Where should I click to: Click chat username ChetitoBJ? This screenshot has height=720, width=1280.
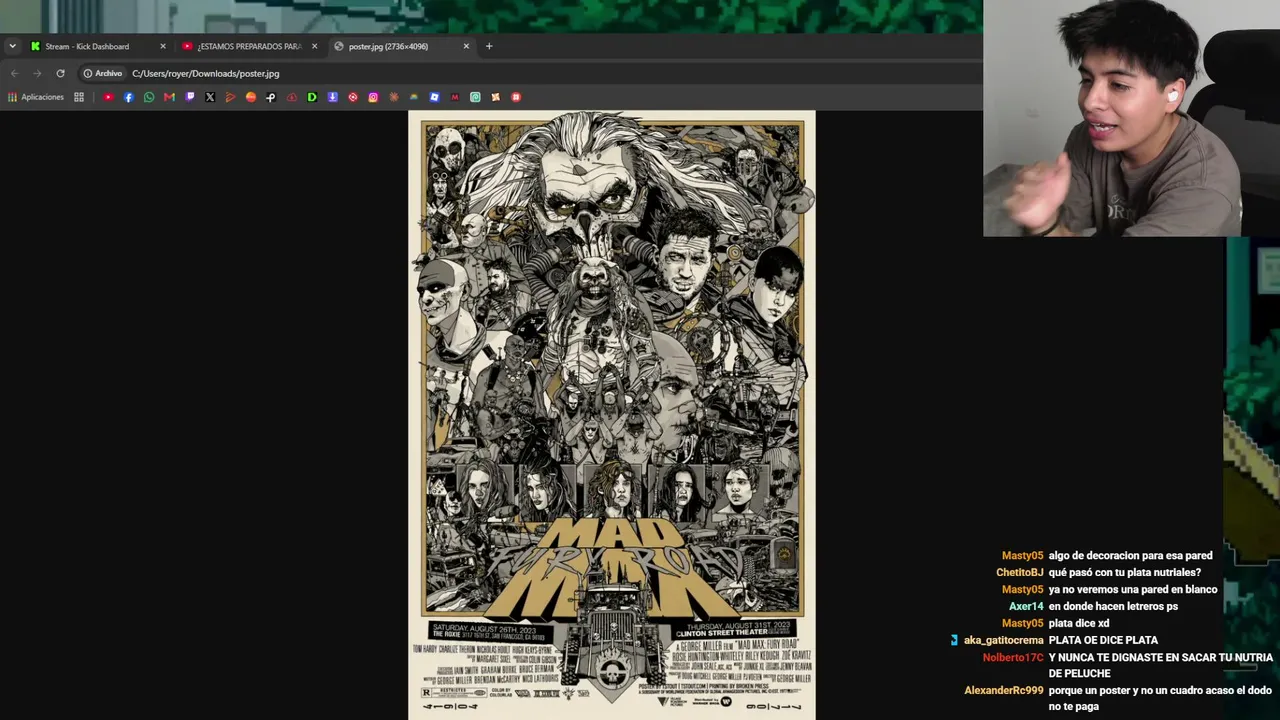tap(1020, 573)
